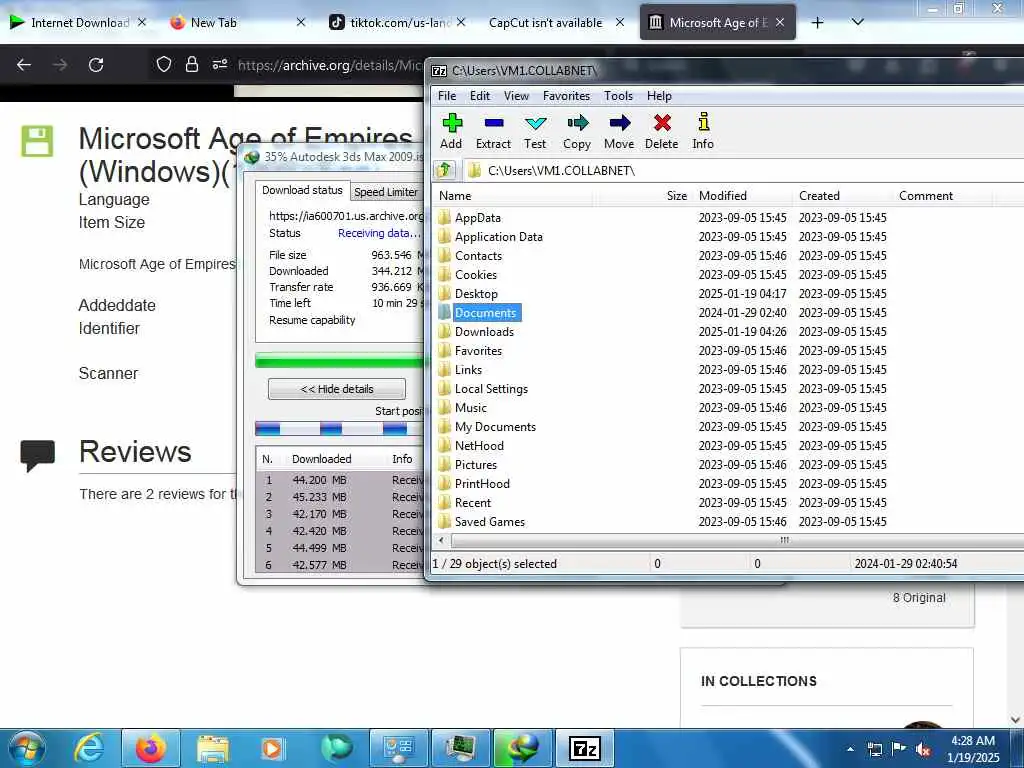Open the Favorites menu in 7-Zip

pos(566,96)
